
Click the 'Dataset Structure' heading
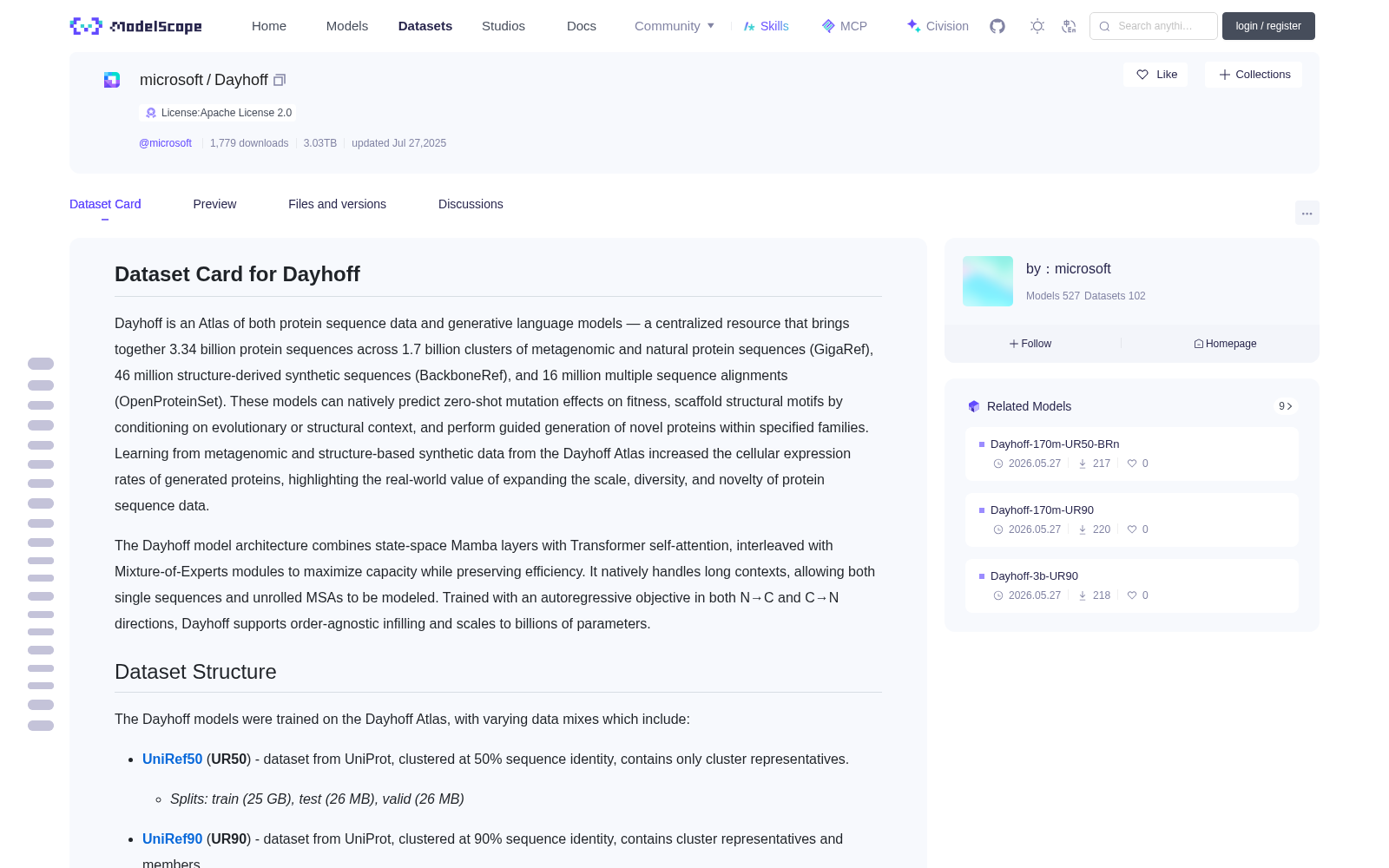195,672
